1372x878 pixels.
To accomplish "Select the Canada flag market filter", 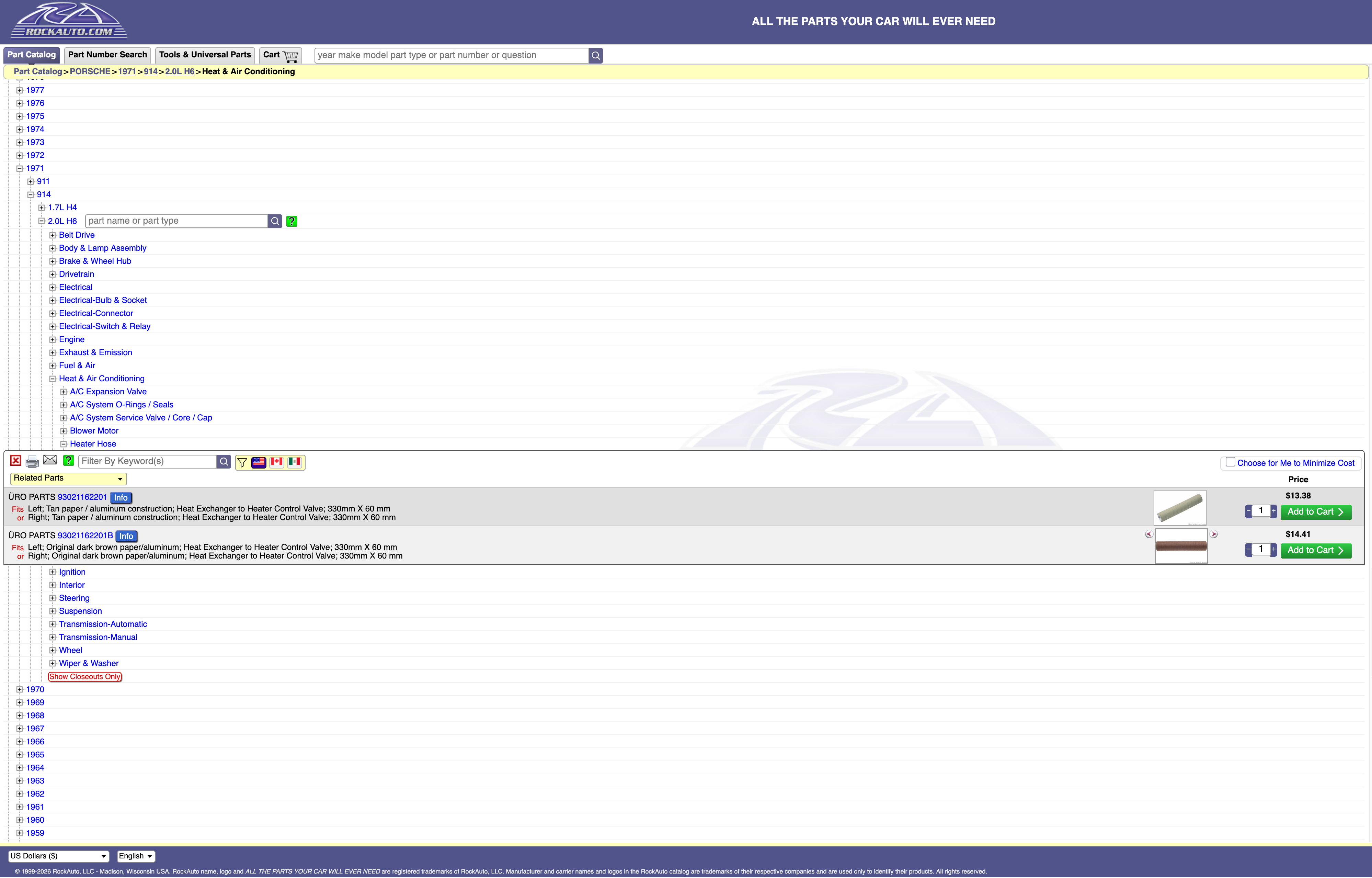I will tap(277, 462).
